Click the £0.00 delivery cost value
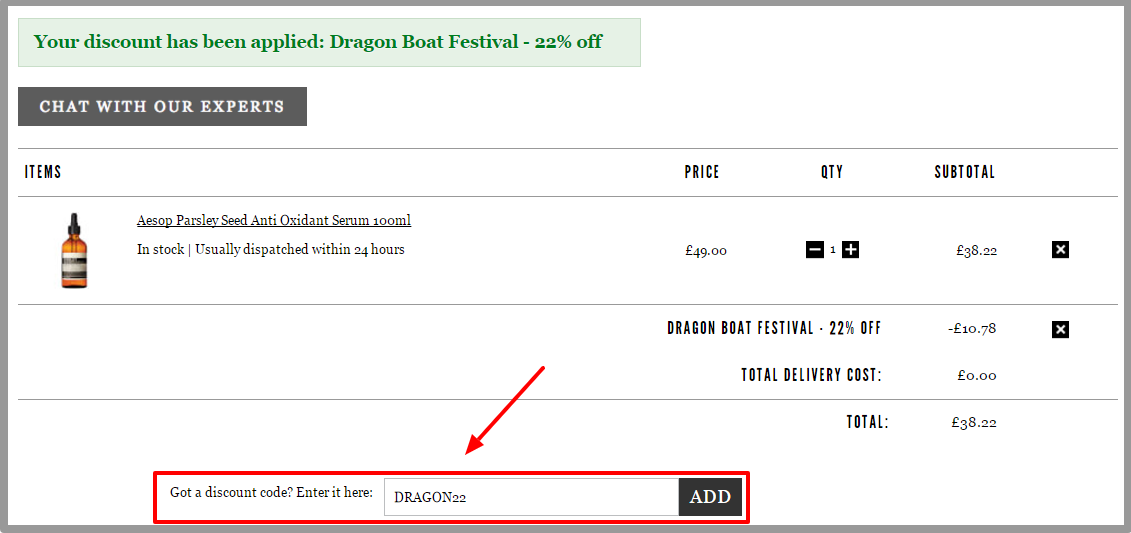This screenshot has width=1131, height=533. point(977,376)
